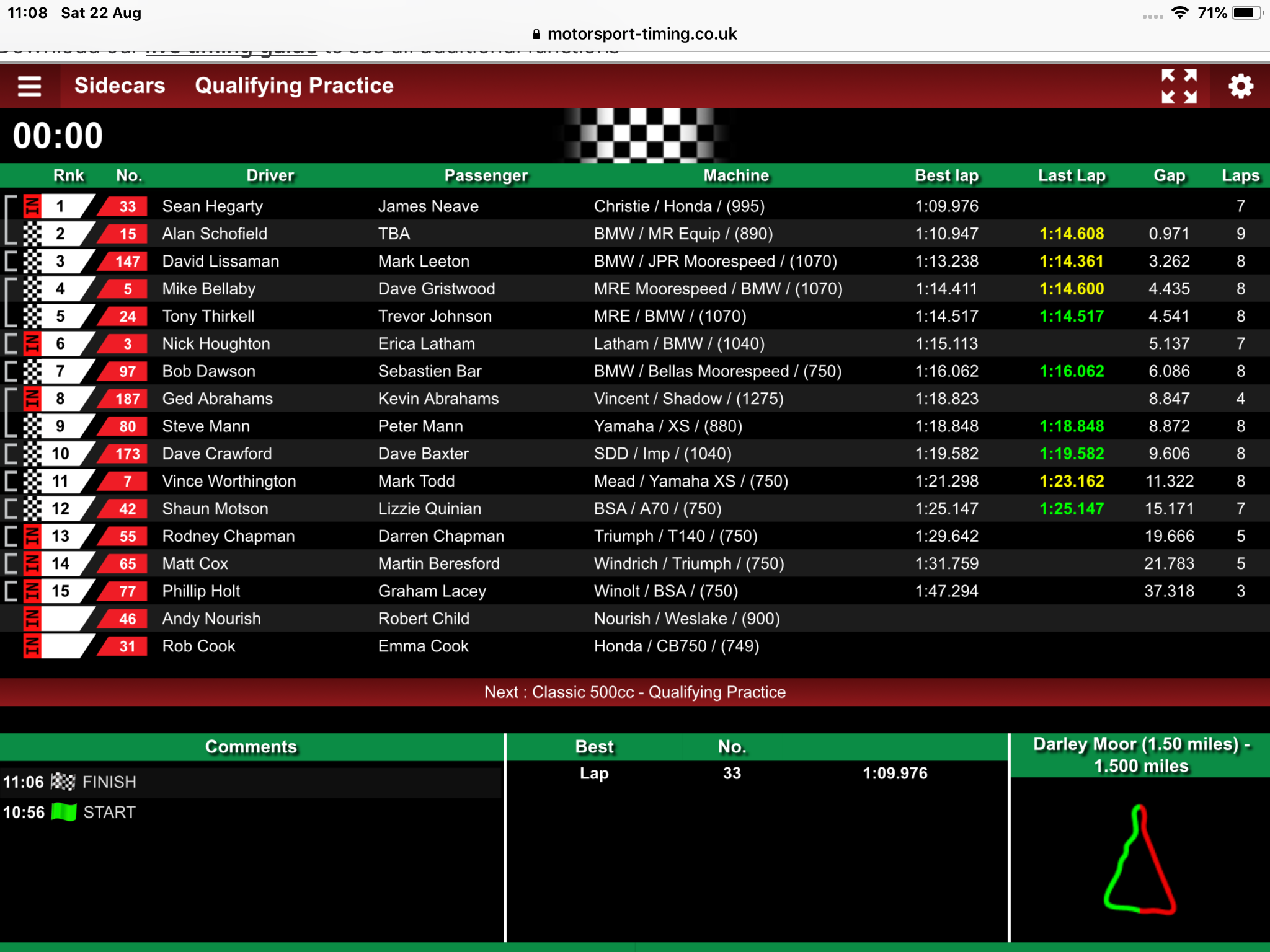Open the hamburger menu icon
Screen dimensions: 1270x952
(29, 86)
